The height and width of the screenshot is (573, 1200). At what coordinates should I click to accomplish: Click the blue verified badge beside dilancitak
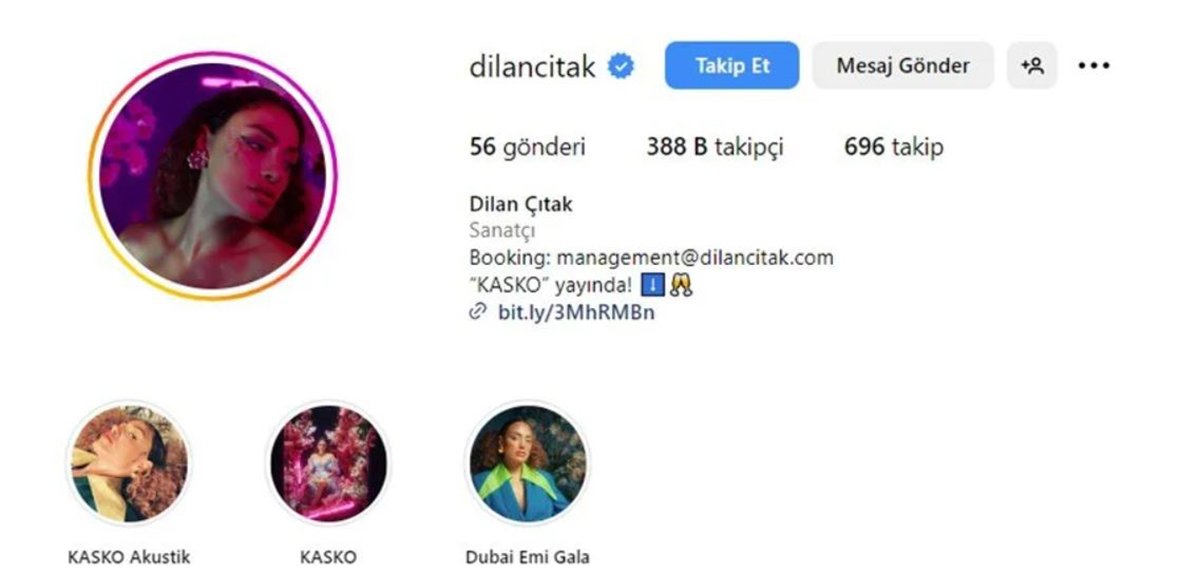[621, 67]
